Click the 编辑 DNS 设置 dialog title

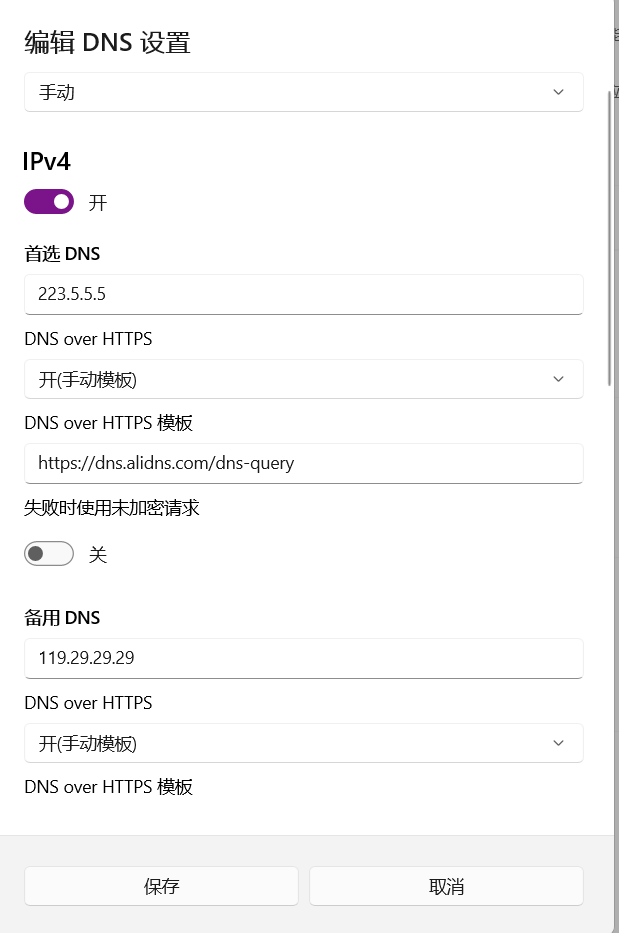pos(107,43)
